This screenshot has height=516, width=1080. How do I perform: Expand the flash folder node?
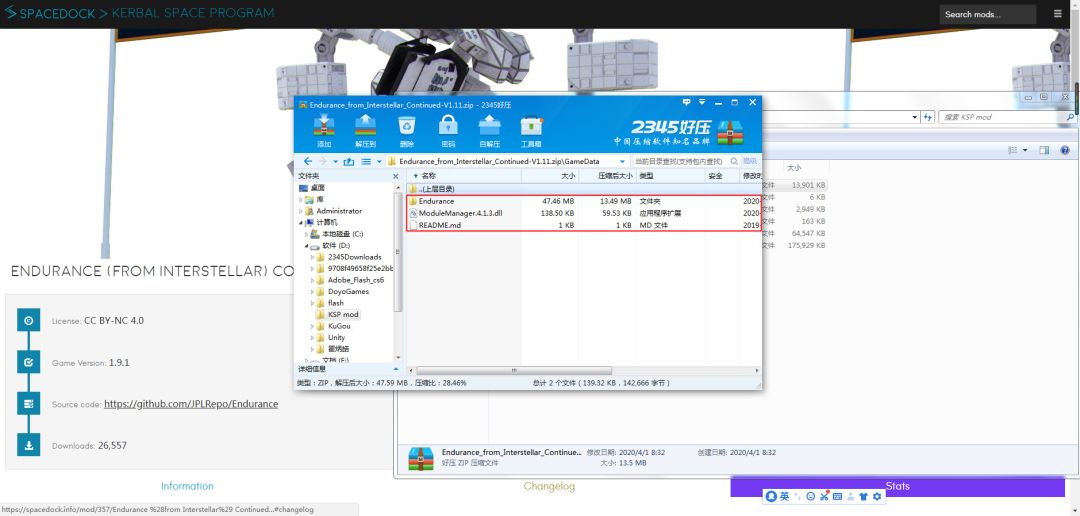coord(312,303)
